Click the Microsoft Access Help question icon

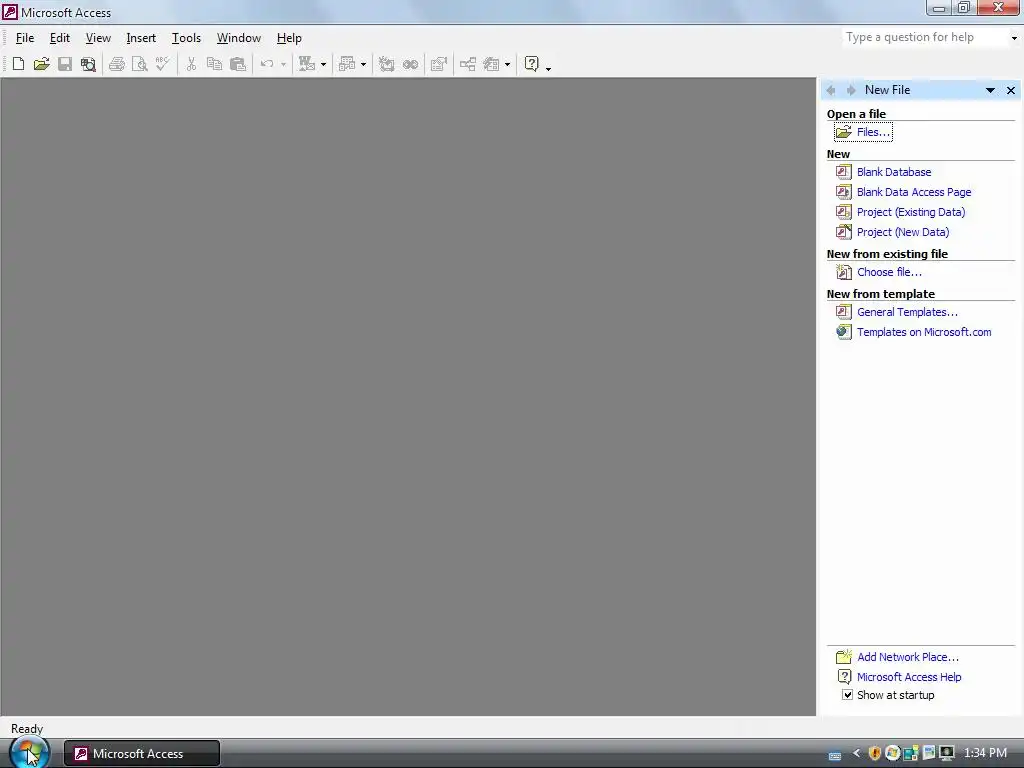[532, 64]
